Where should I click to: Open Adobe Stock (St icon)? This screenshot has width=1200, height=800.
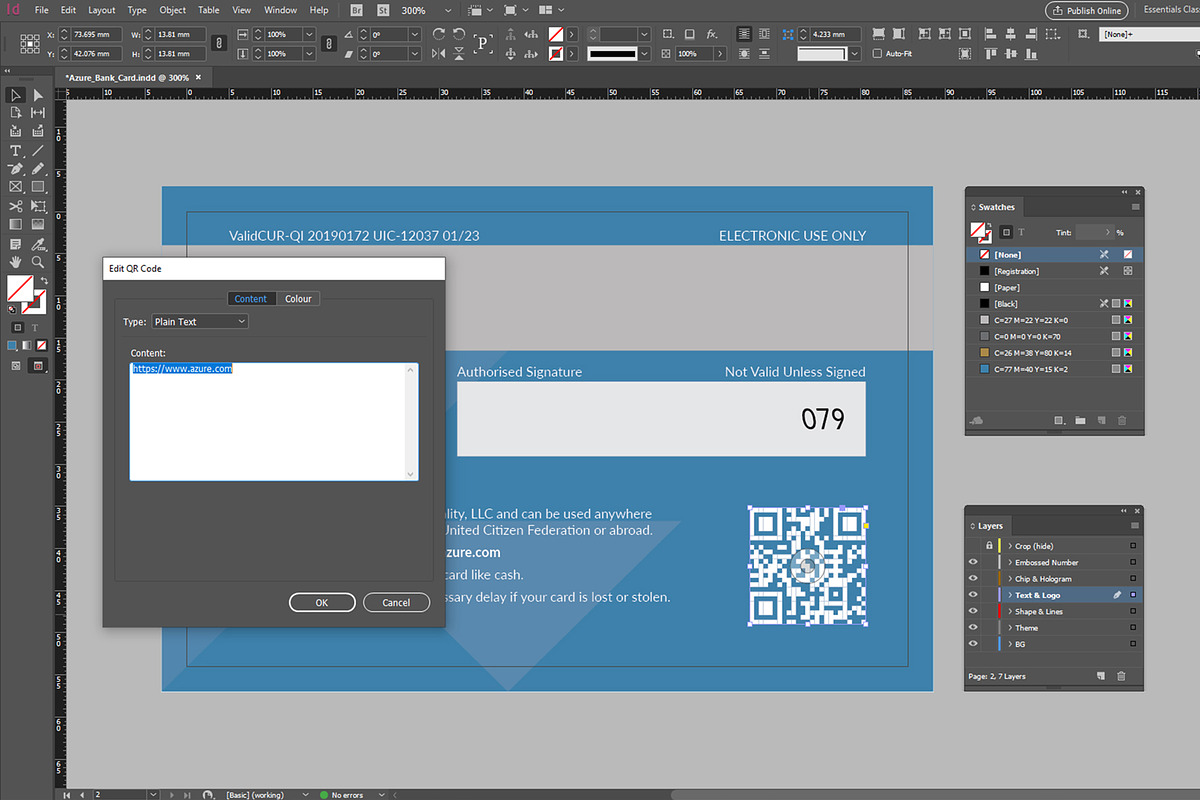tap(384, 10)
